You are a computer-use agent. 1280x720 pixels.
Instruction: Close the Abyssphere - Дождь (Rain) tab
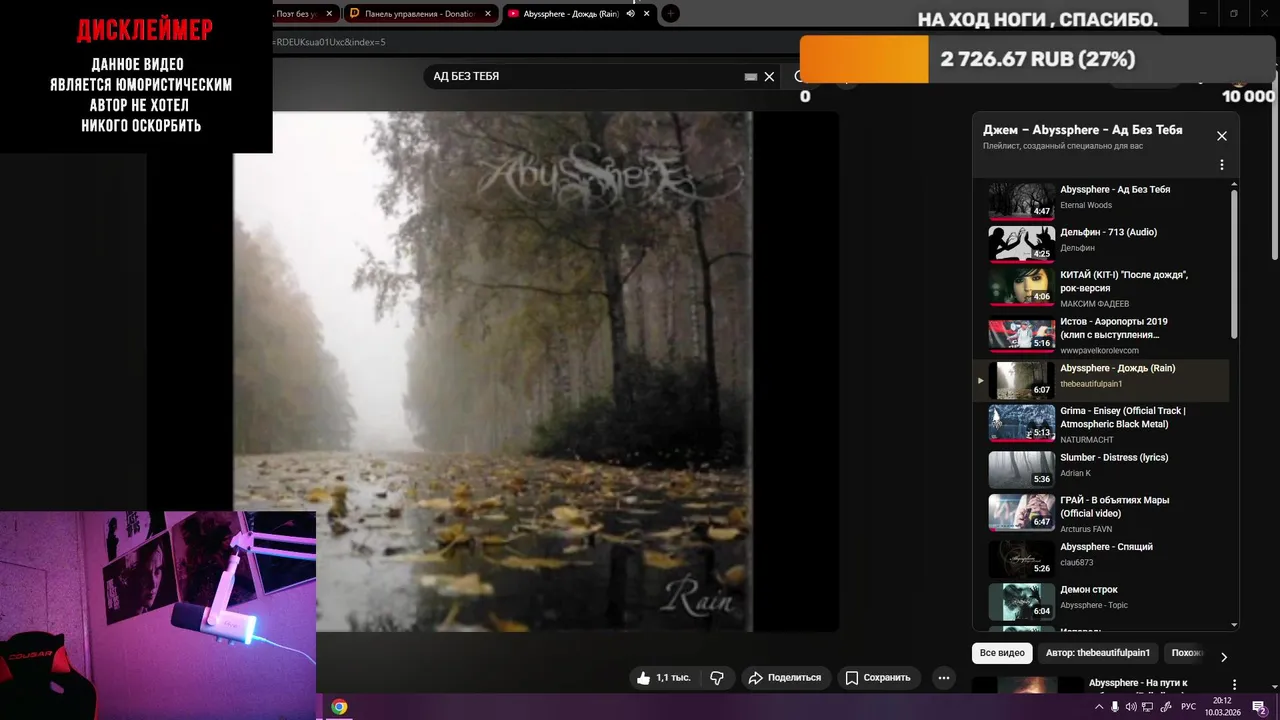(647, 14)
